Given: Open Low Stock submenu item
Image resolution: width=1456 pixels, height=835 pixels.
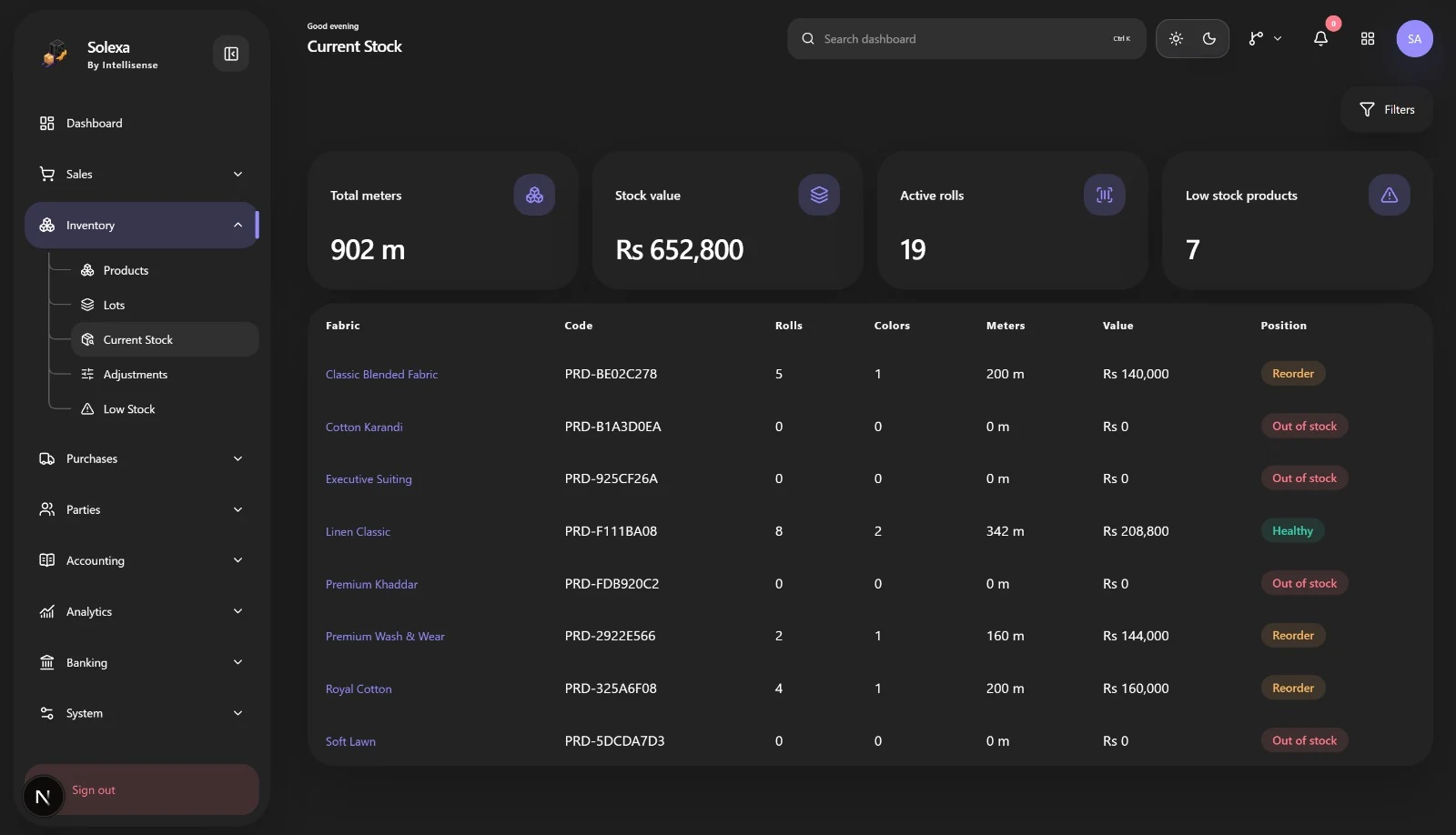Looking at the screenshot, I should click(x=165, y=409).
